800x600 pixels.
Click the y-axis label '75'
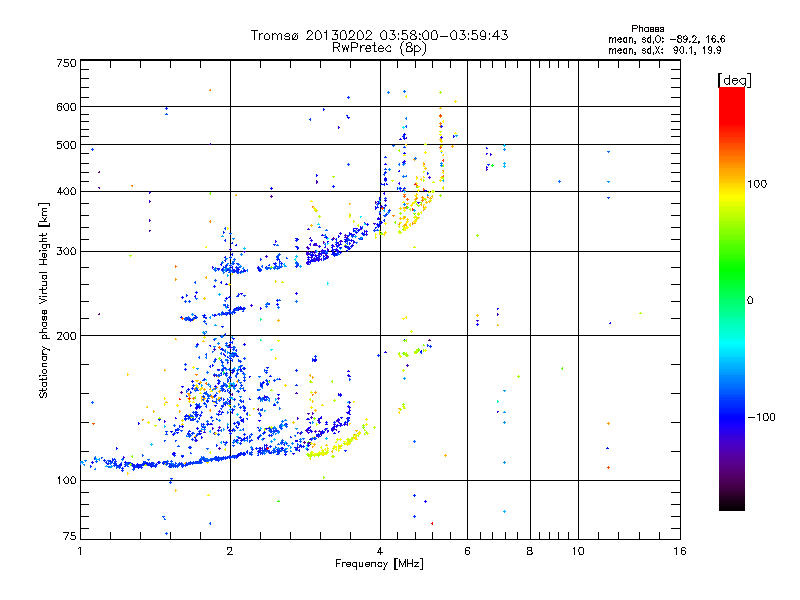click(x=70, y=536)
